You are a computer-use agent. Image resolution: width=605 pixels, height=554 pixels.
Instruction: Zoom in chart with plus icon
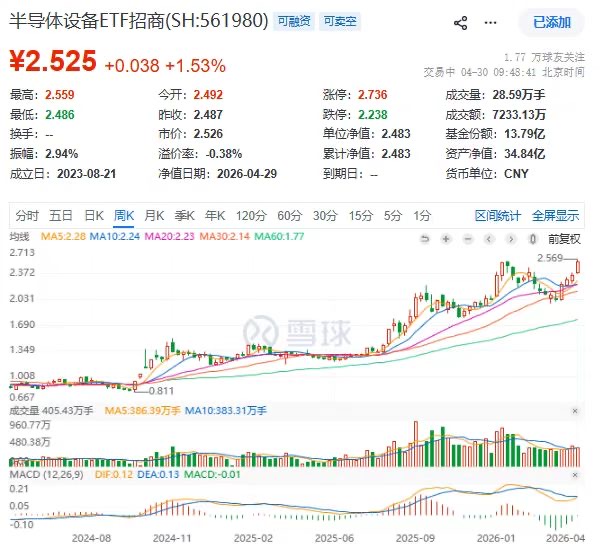[446, 239]
